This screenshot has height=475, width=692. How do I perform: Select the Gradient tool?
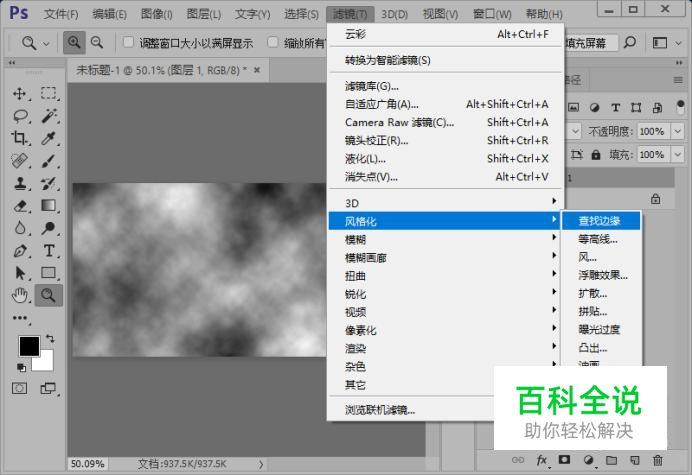point(48,206)
